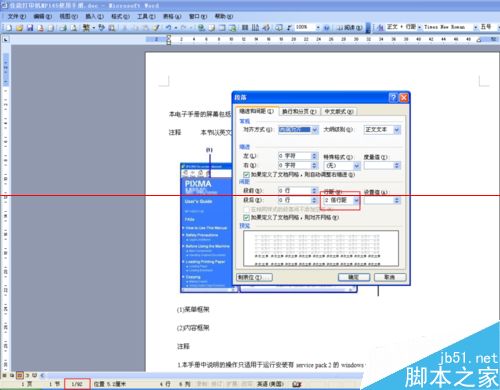The image size is (500, 390).
Task: Click the left indent 左 spinner
Action: tap(314, 156)
